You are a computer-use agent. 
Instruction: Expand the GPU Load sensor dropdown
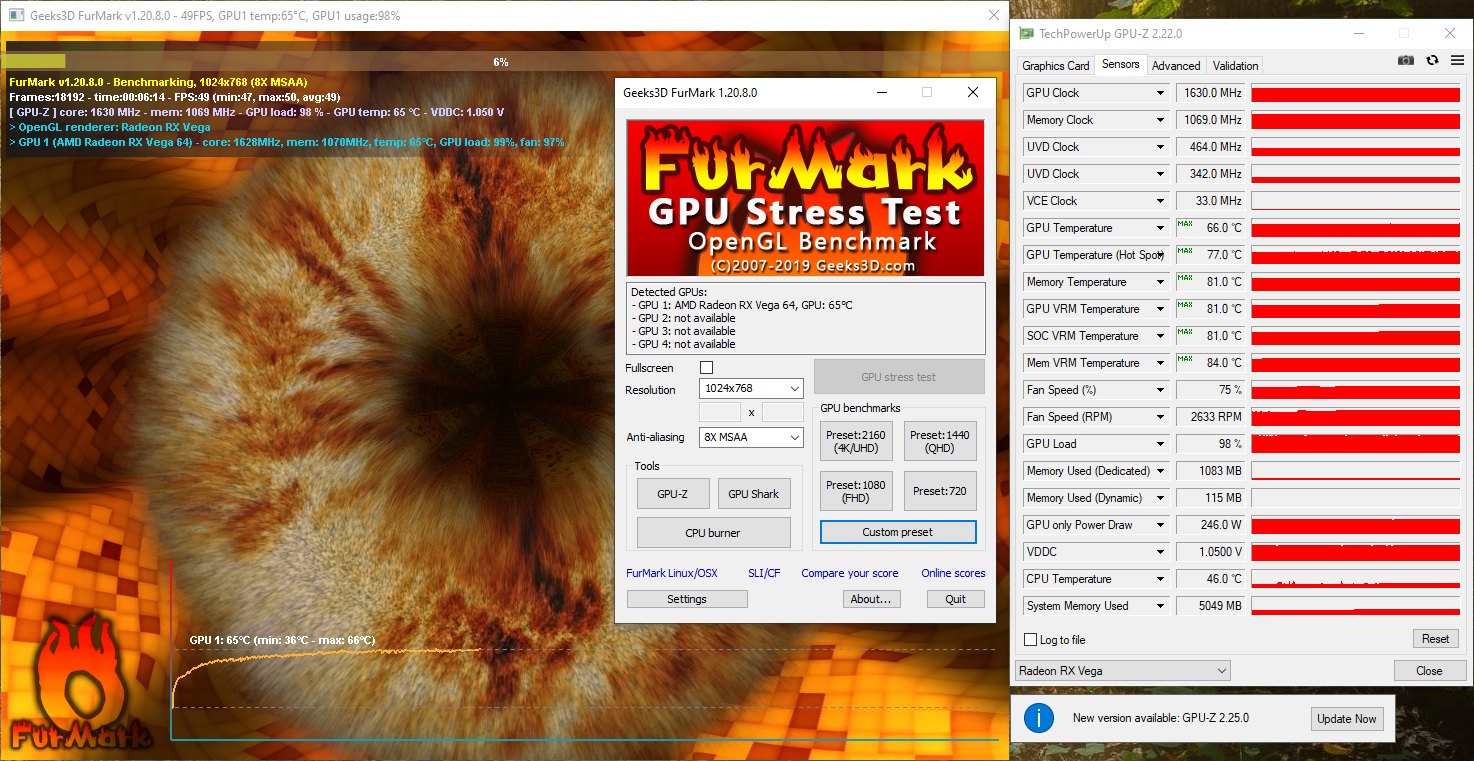point(1160,444)
